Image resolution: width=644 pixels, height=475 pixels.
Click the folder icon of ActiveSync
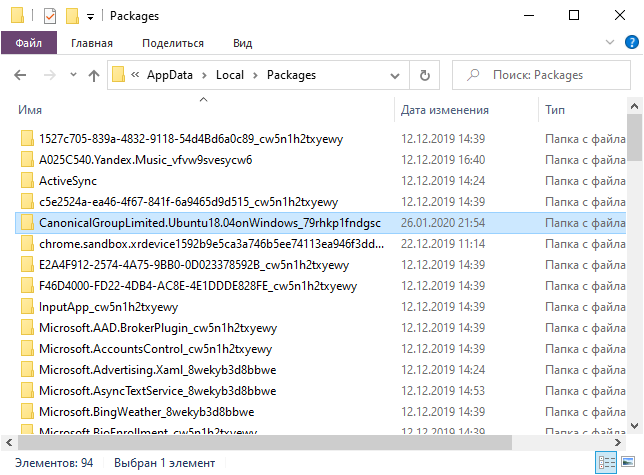pyautogui.click(x=27, y=181)
